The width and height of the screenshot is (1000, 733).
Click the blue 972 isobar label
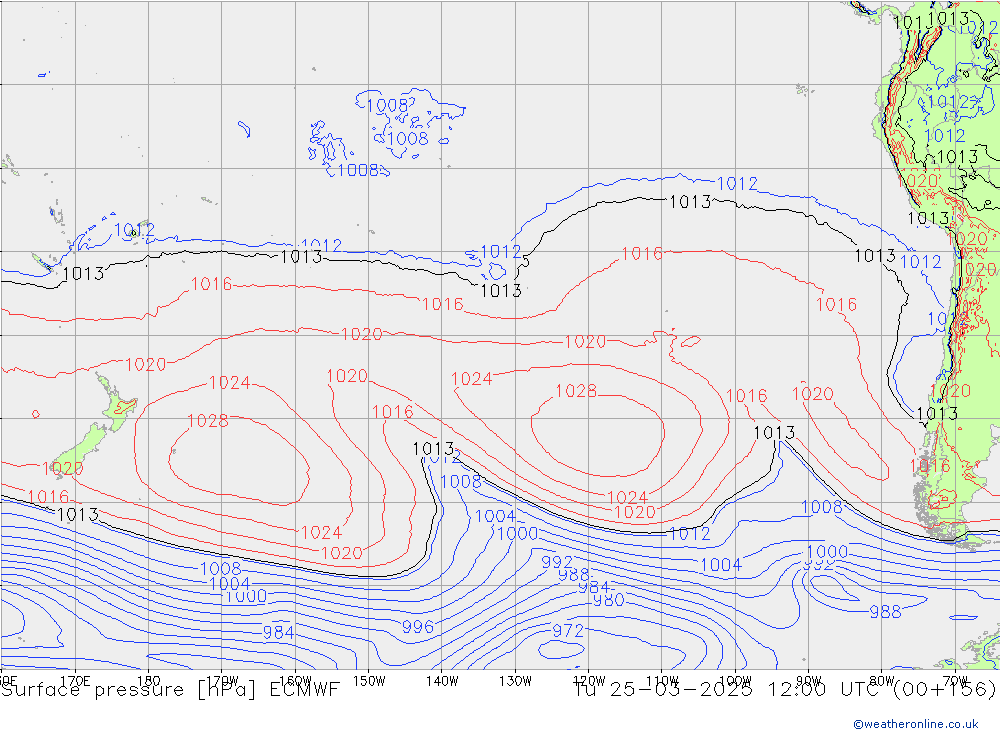point(568,631)
